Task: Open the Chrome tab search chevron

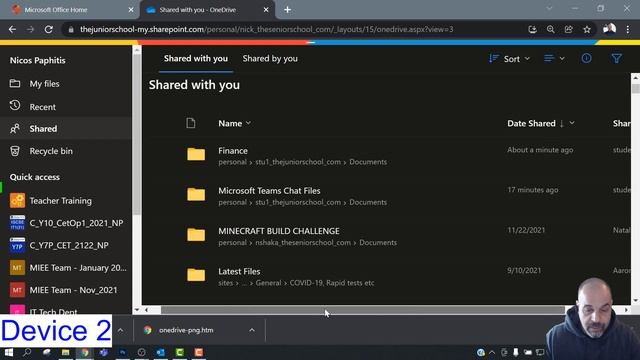Action: point(549,9)
